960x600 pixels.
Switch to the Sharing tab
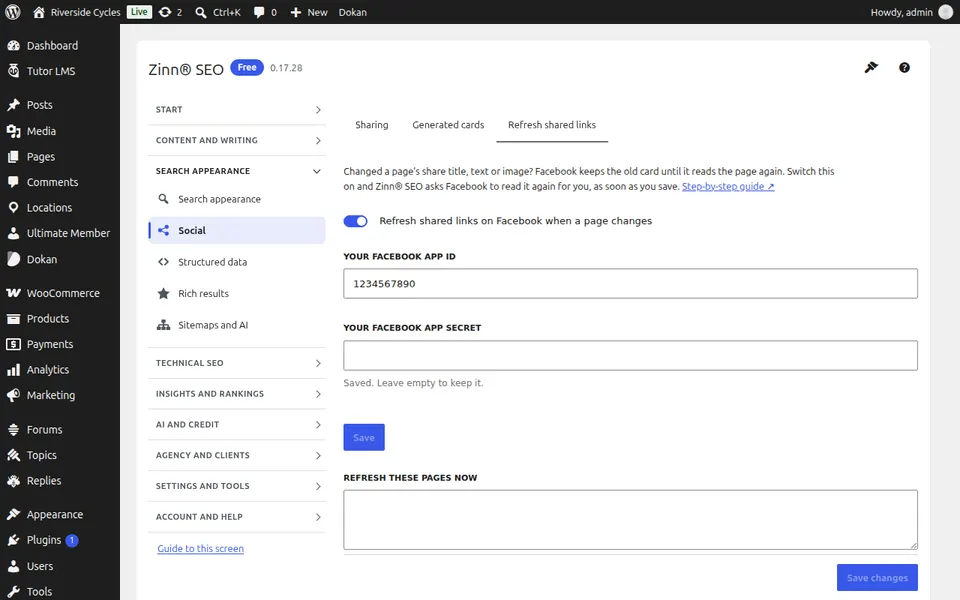click(x=372, y=125)
